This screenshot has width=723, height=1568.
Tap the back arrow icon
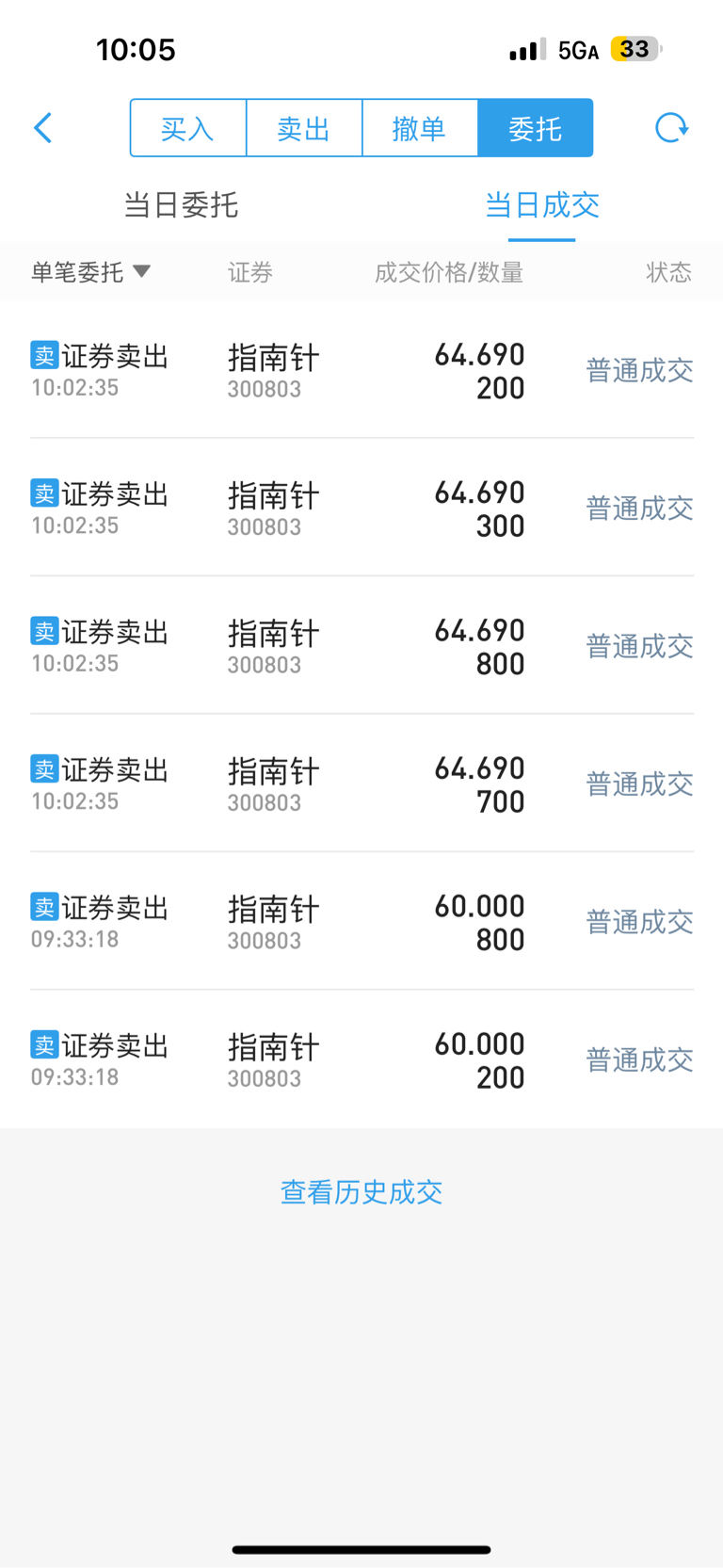pyautogui.click(x=42, y=128)
